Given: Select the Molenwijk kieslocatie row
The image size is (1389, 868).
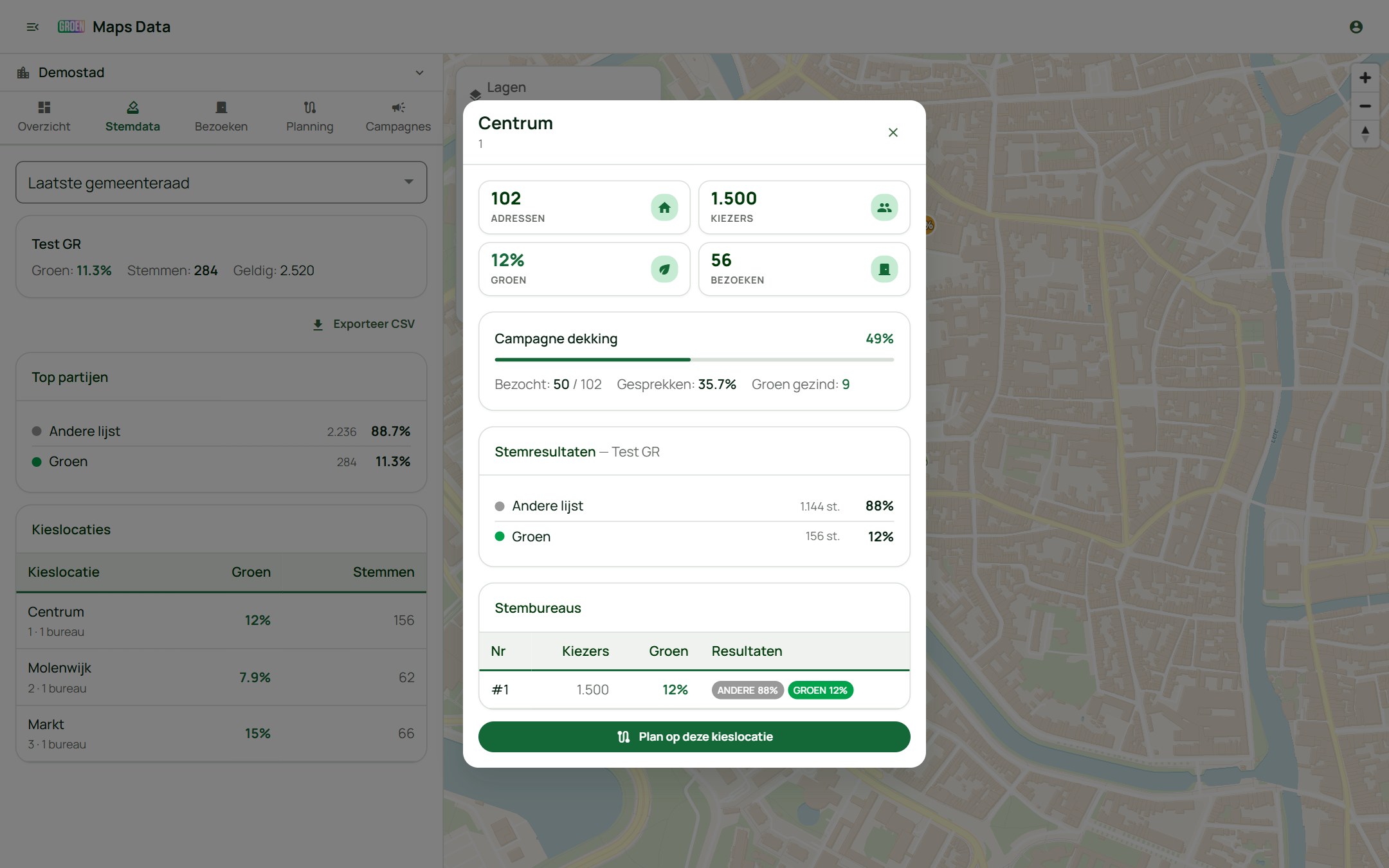Looking at the screenshot, I should click(x=221, y=677).
